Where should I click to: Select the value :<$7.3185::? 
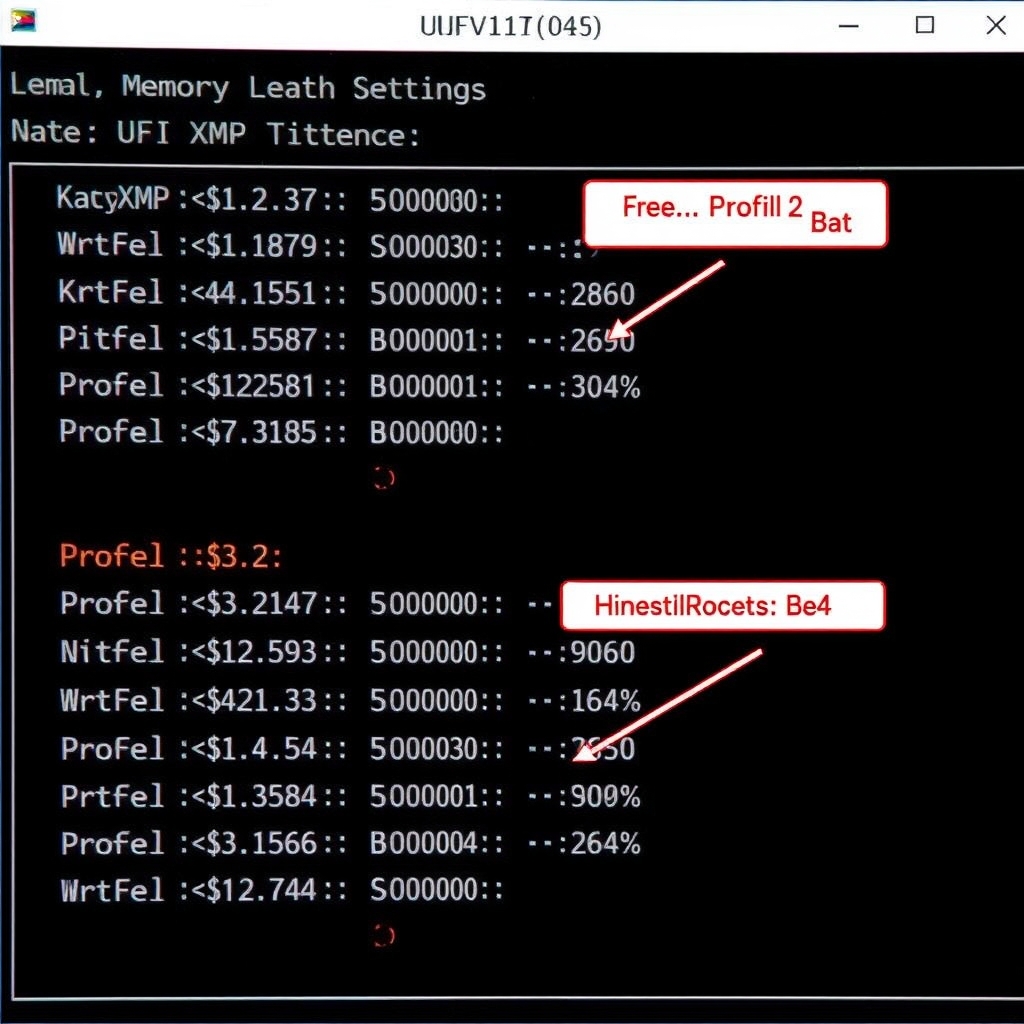(x=262, y=433)
